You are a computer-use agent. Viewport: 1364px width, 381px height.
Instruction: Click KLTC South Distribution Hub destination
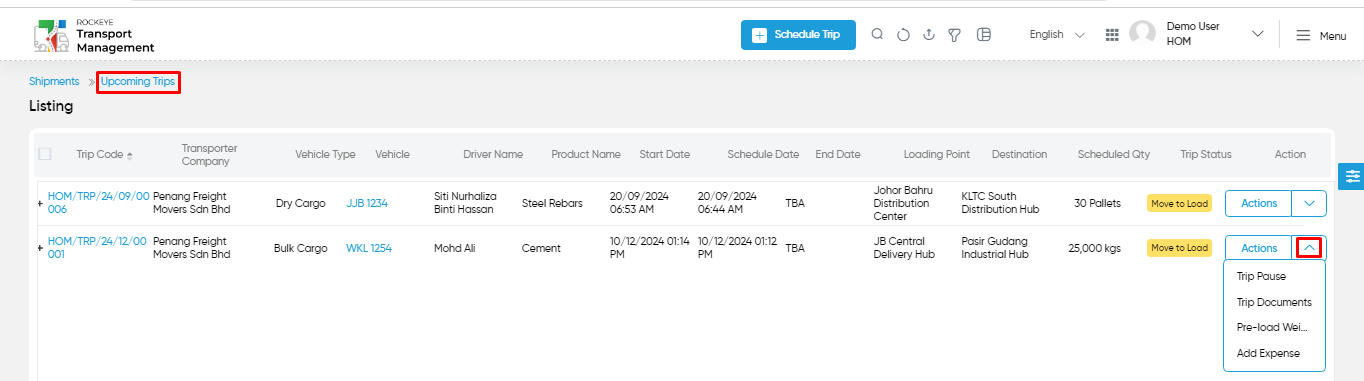click(1001, 203)
